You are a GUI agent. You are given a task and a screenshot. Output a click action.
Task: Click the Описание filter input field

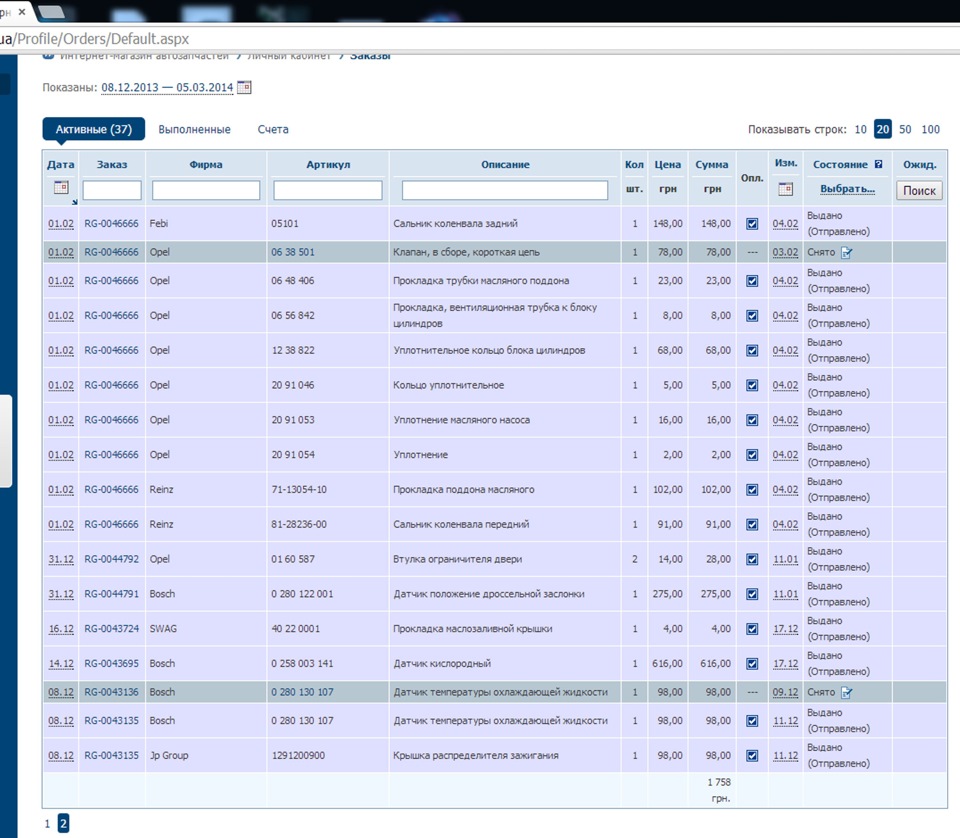[x=504, y=190]
